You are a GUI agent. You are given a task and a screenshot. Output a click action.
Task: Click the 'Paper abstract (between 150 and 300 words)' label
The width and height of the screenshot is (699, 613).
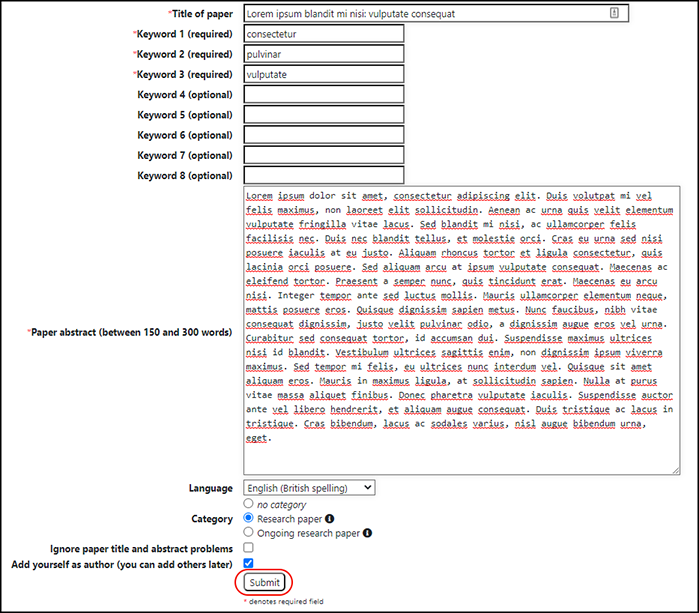pyautogui.click(x=132, y=333)
